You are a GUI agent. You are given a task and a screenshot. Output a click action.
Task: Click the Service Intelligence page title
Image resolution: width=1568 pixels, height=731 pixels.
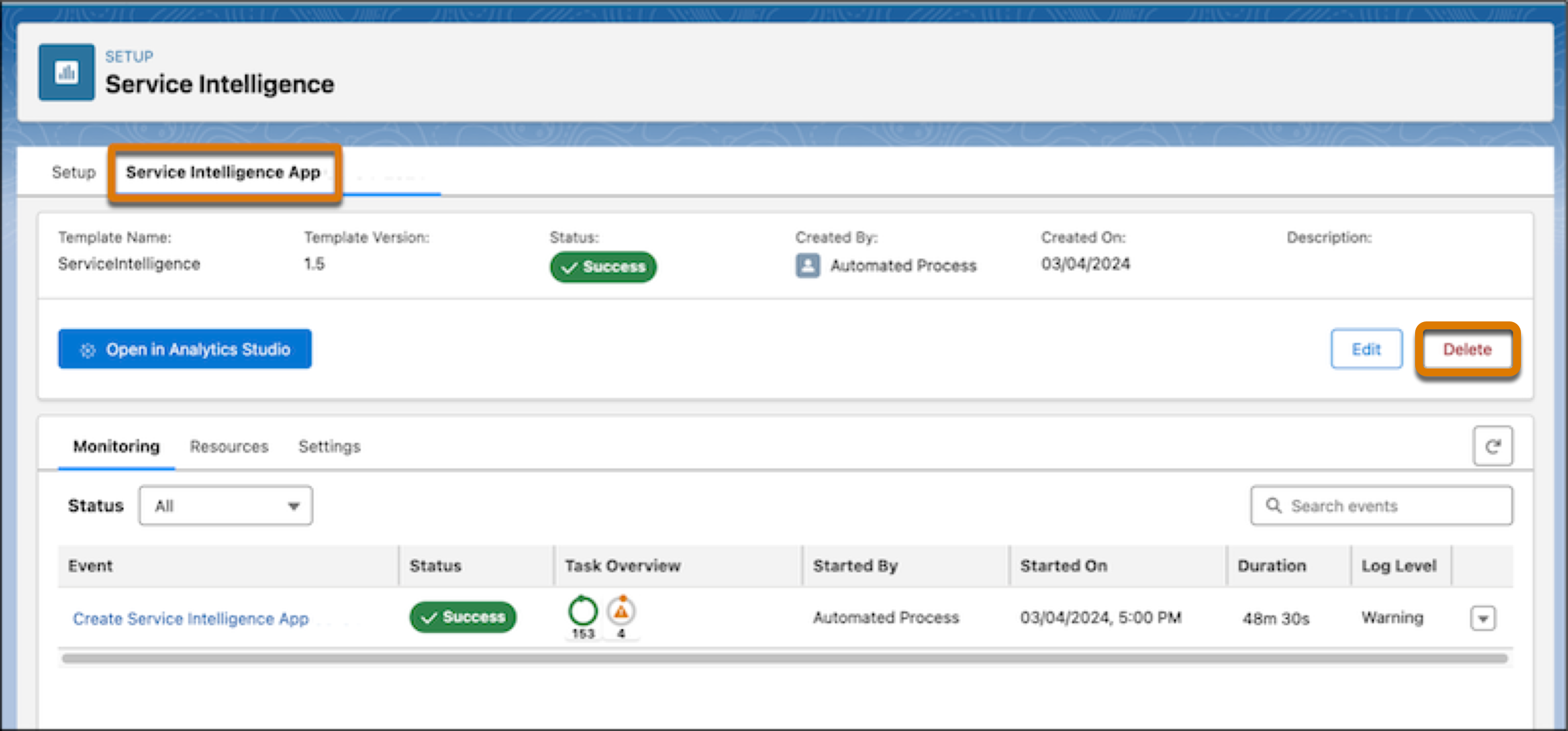220,84
